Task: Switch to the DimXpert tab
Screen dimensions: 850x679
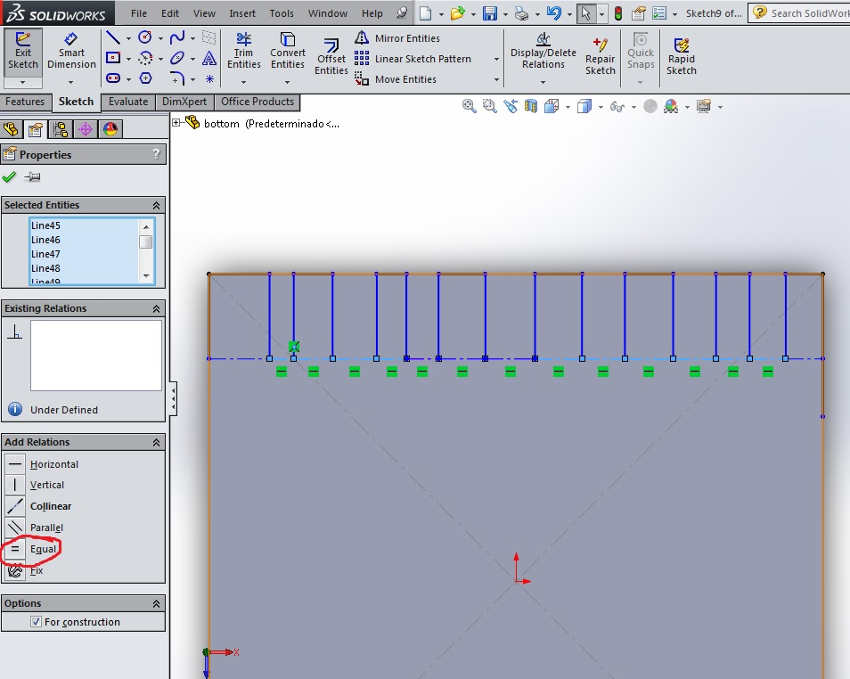Action: (x=184, y=101)
